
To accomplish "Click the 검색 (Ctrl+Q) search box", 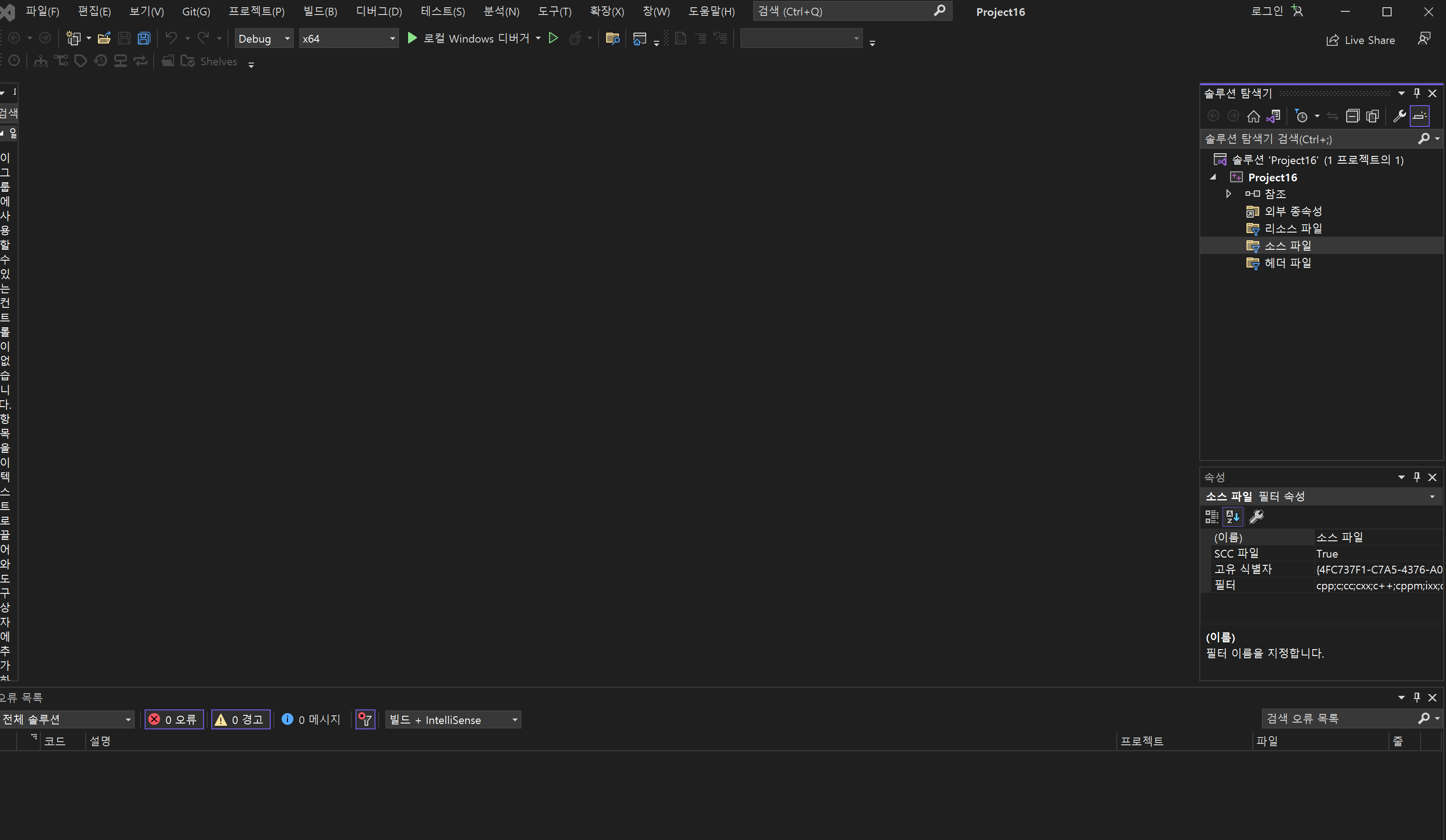I will point(843,11).
